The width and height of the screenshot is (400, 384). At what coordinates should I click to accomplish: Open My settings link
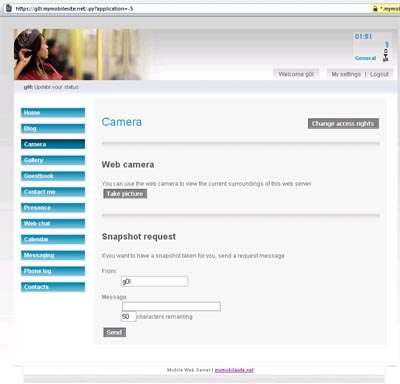tap(346, 74)
